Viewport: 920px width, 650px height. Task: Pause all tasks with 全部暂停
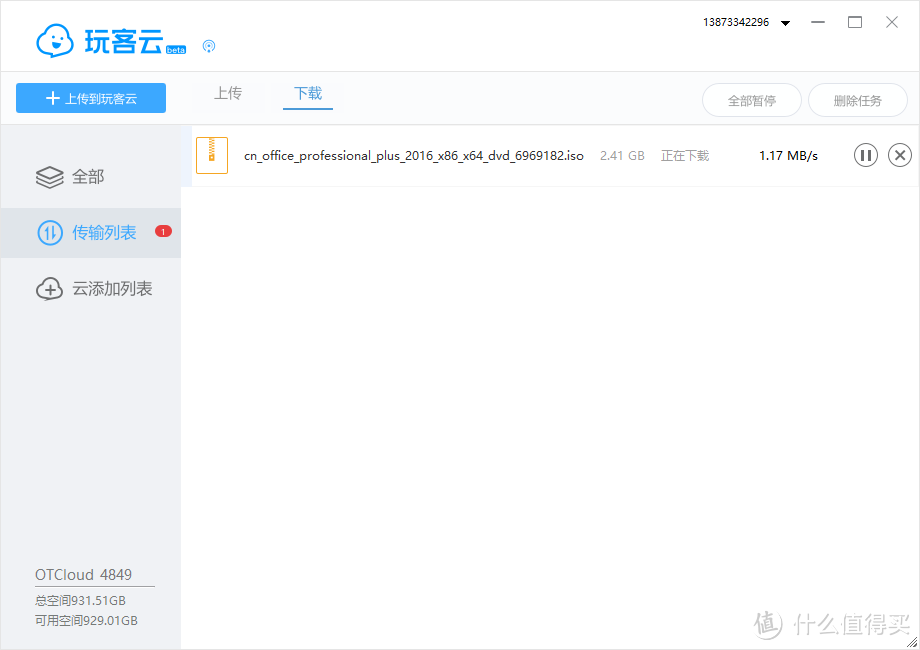pos(752,100)
